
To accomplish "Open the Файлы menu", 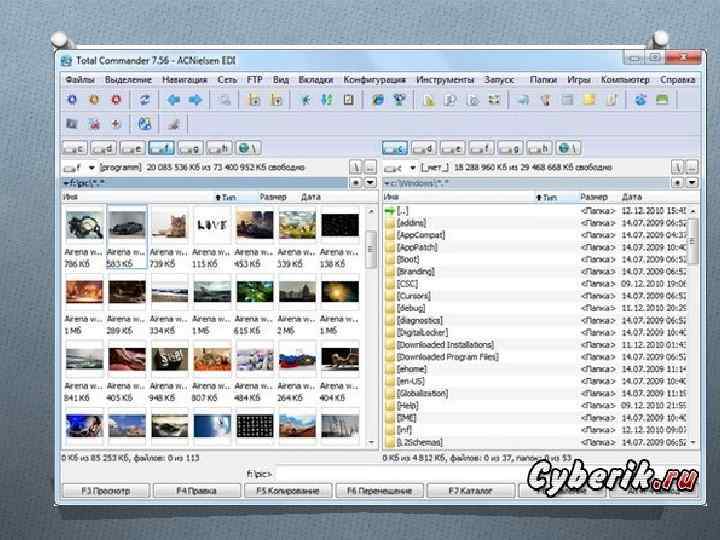I will click(80, 79).
